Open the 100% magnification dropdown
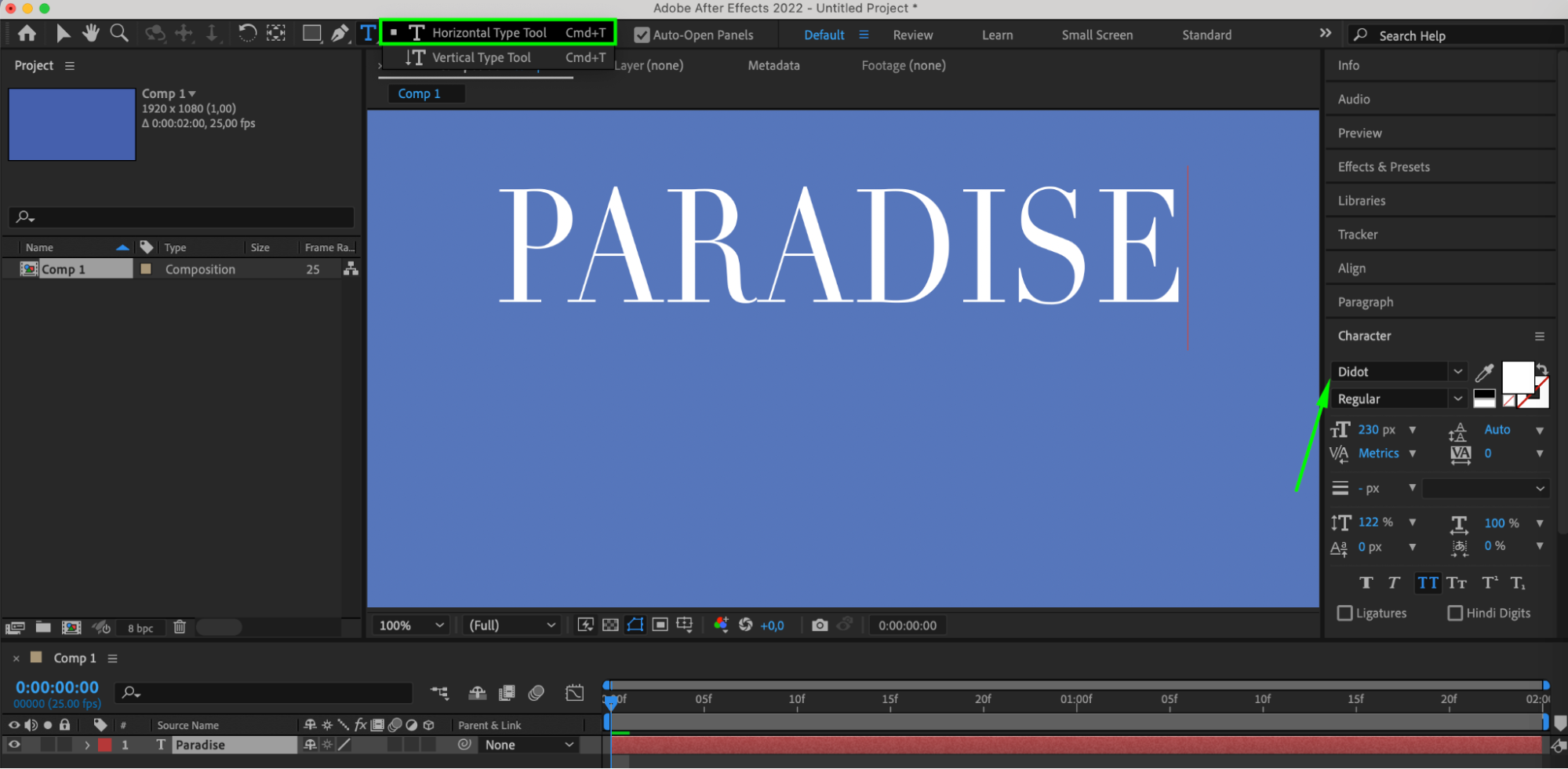Image resolution: width=1568 pixels, height=769 pixels. point(411,625)
